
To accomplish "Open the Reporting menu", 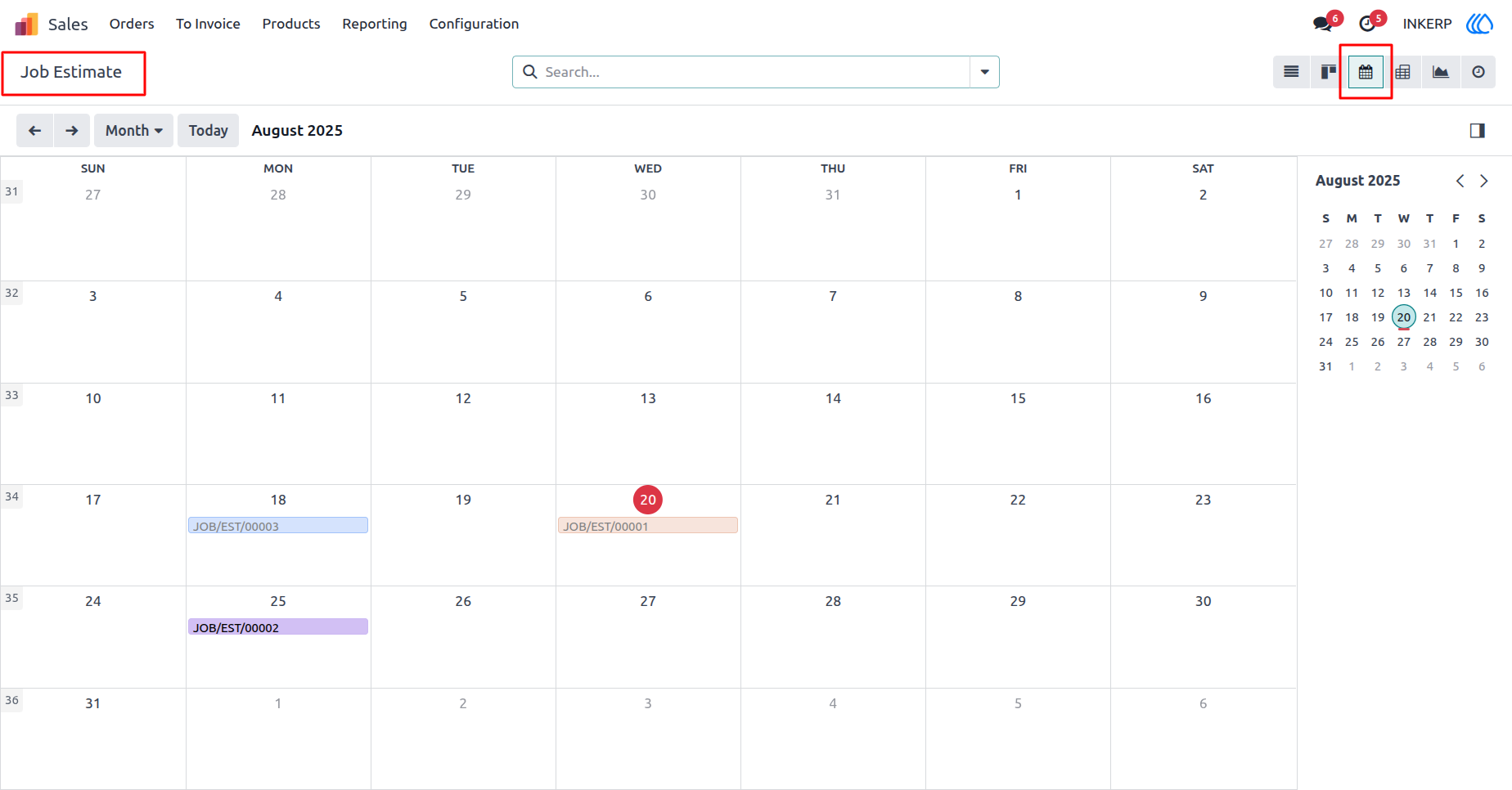I will point(375,24).
